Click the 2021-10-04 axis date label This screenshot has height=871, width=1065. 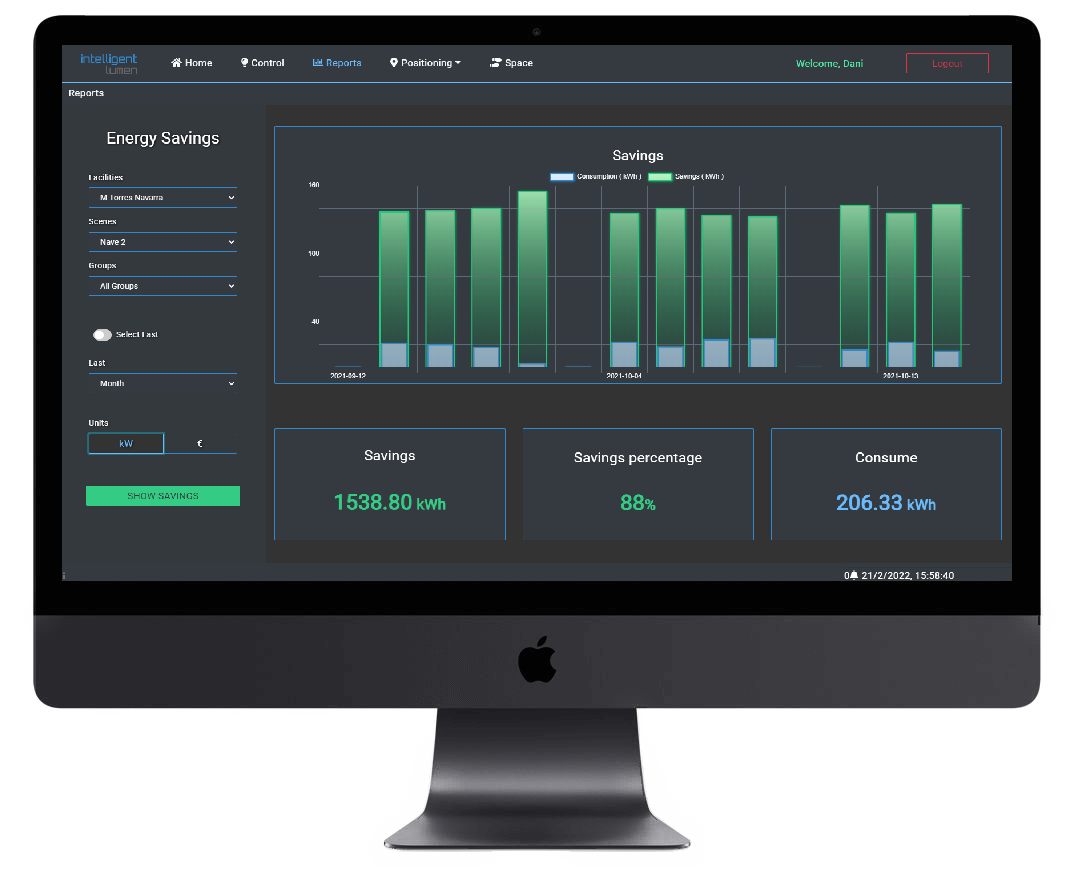tap(624, 375)
